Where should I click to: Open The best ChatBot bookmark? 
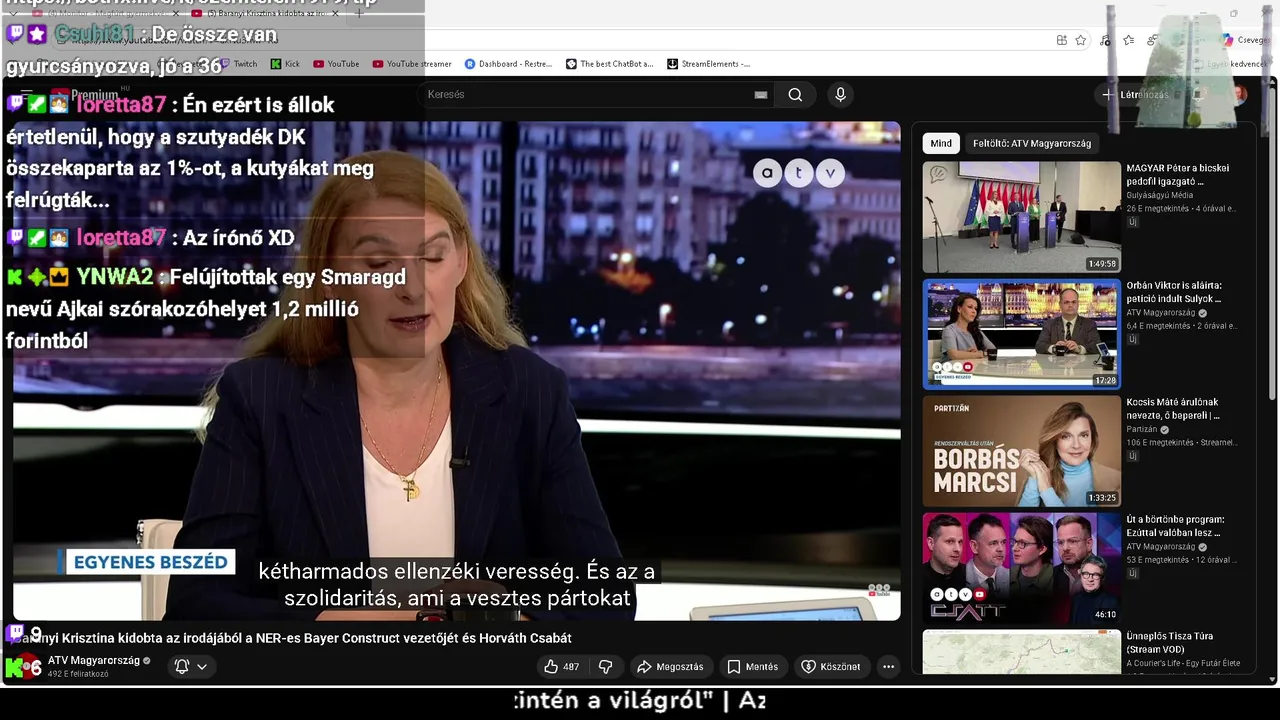(x=609, y=64)
